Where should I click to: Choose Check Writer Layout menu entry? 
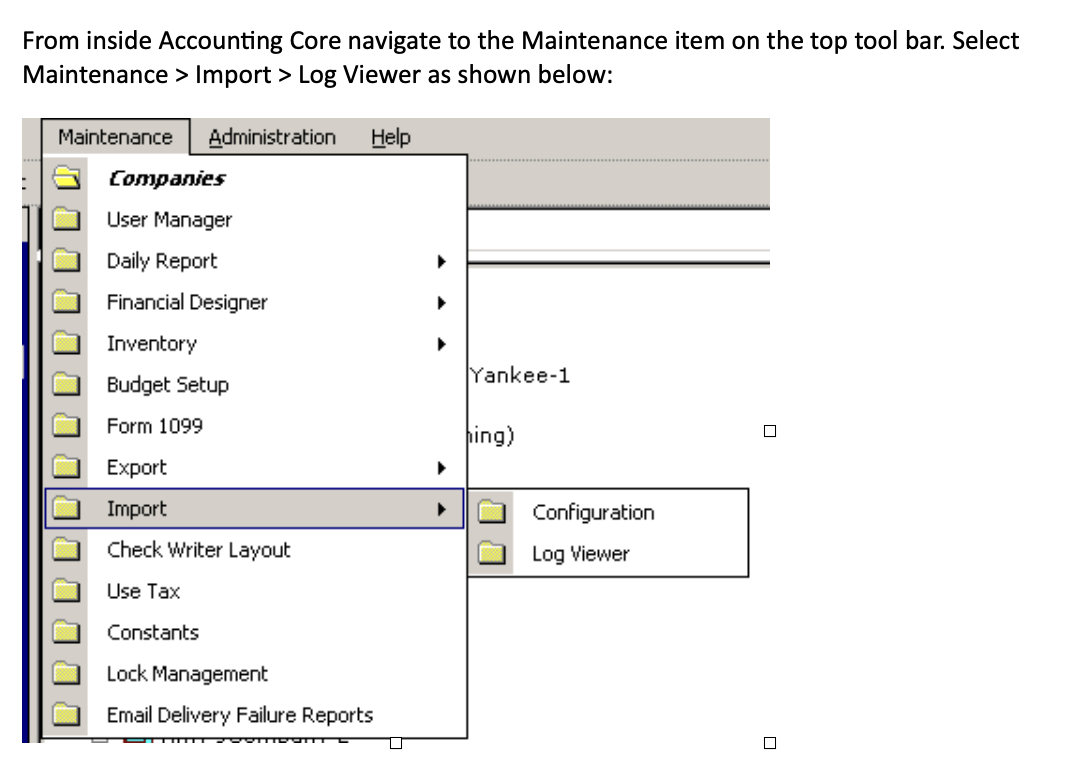click(198, 550)
